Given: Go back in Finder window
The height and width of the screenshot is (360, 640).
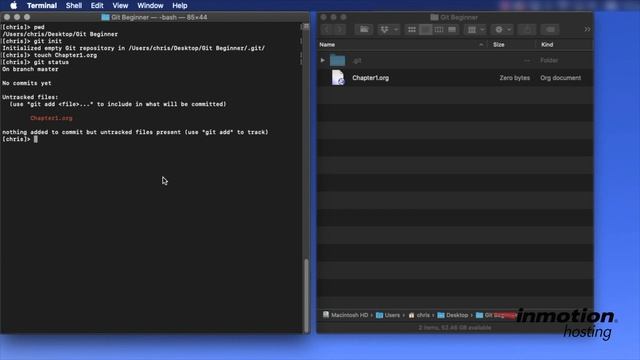Looking at the screenshot, I should 326,29.
